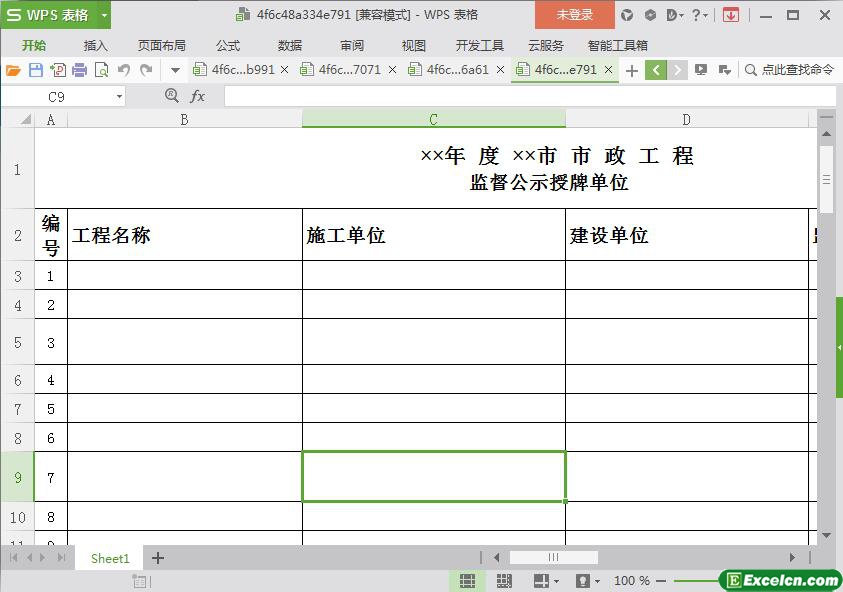
Task: Switch to the 公式 ribbon tab
Action: tap(228, 45)
